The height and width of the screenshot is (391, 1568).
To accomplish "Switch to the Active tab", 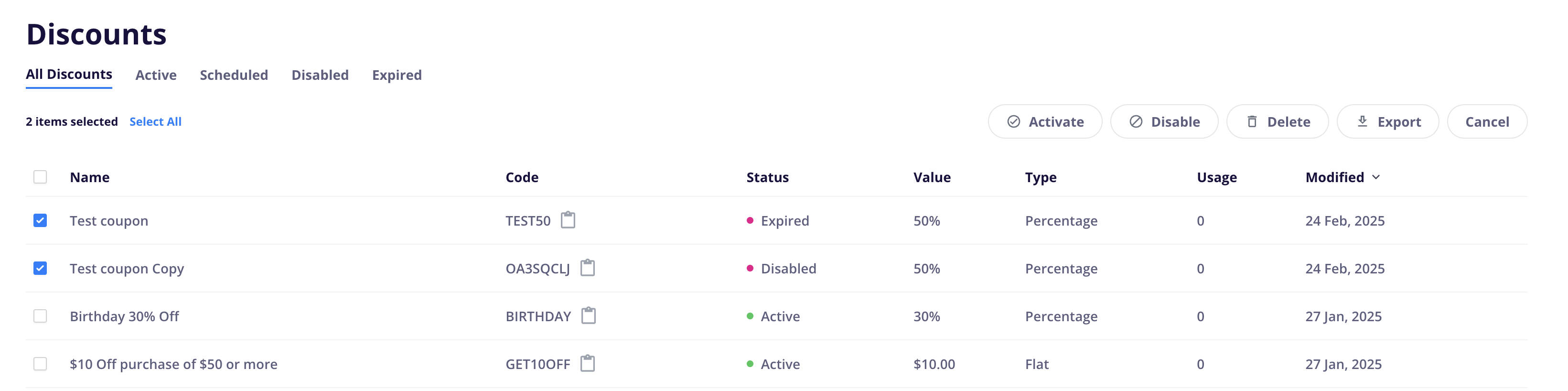I will [x=156, y=75].
